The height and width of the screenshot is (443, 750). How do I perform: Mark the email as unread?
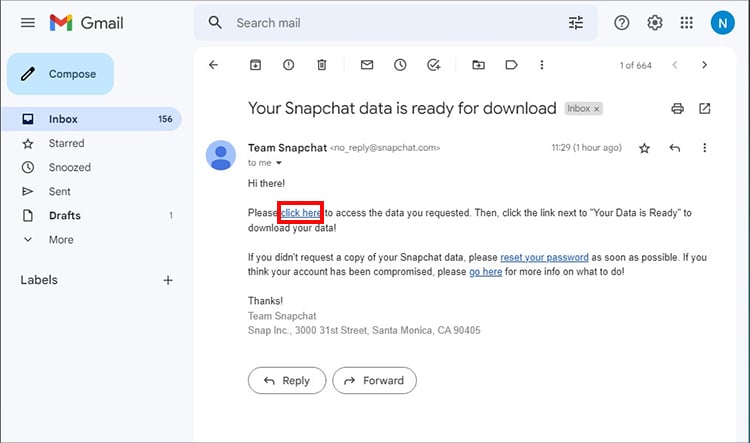[x=367, y=65]
